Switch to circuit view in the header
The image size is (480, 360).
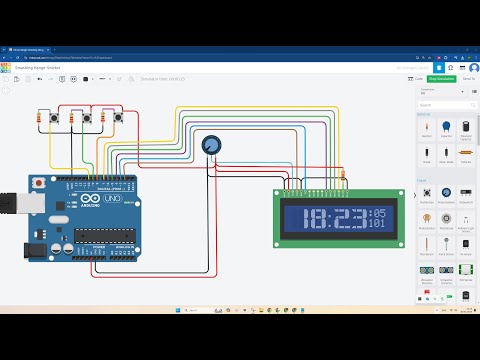click(439, 68)
